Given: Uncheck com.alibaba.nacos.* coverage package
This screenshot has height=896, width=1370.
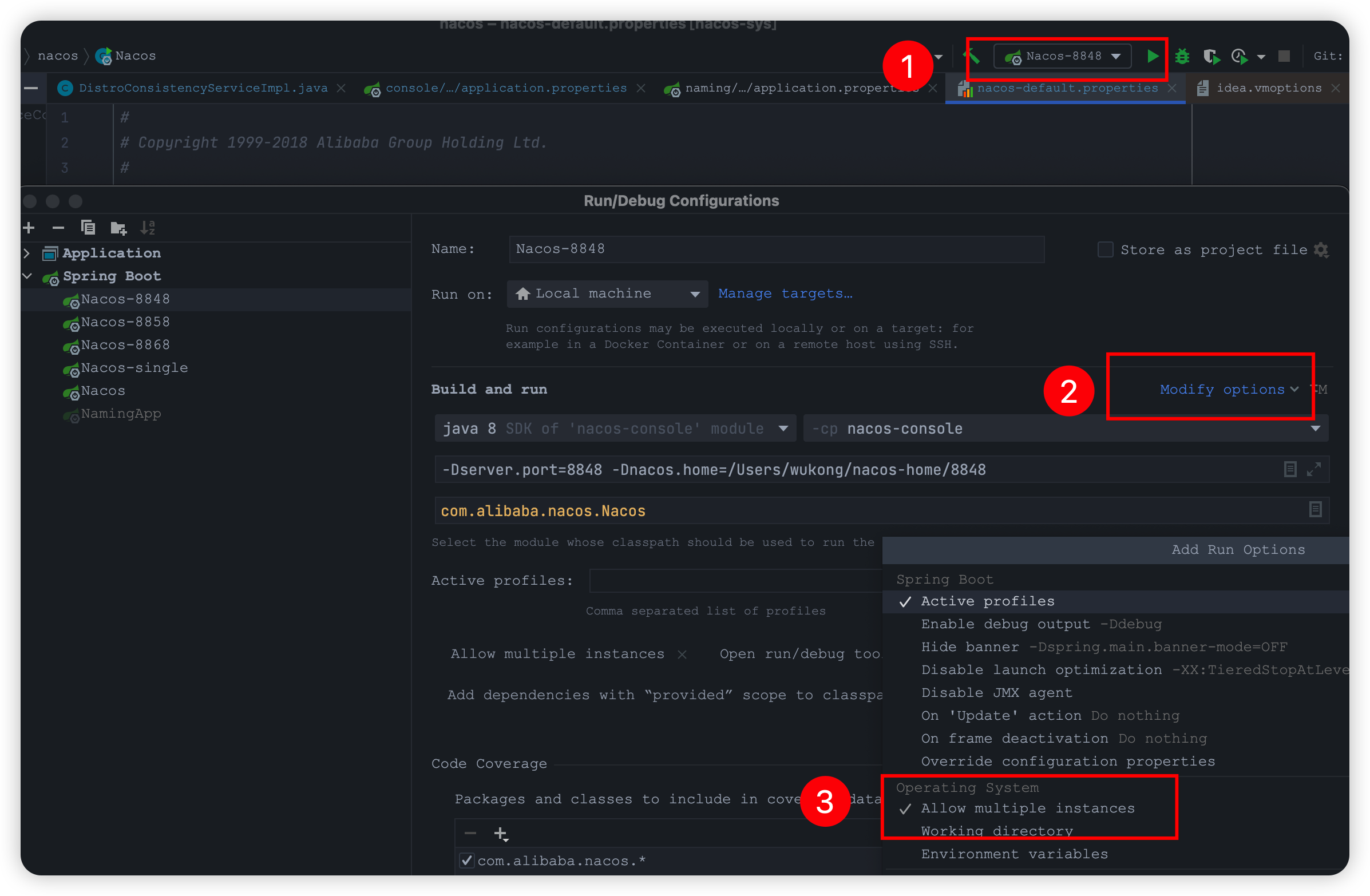Looking at the screenshot, I should [467, 861].
